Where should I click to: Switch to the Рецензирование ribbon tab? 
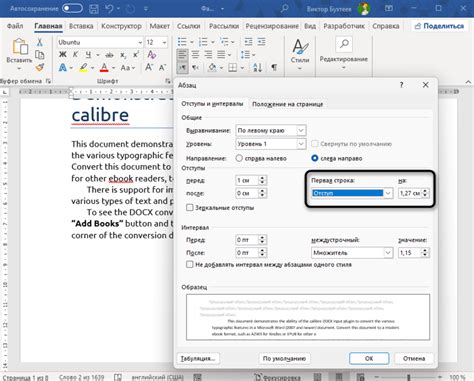(x=272, y=26)
